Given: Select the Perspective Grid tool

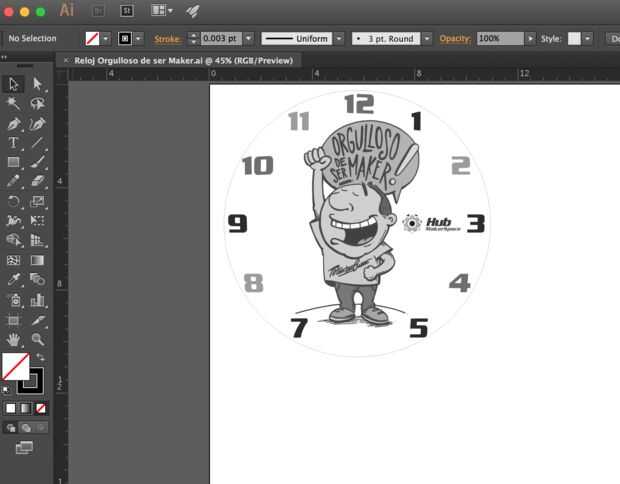Looking at the screenshot, I should coord(38,240).
